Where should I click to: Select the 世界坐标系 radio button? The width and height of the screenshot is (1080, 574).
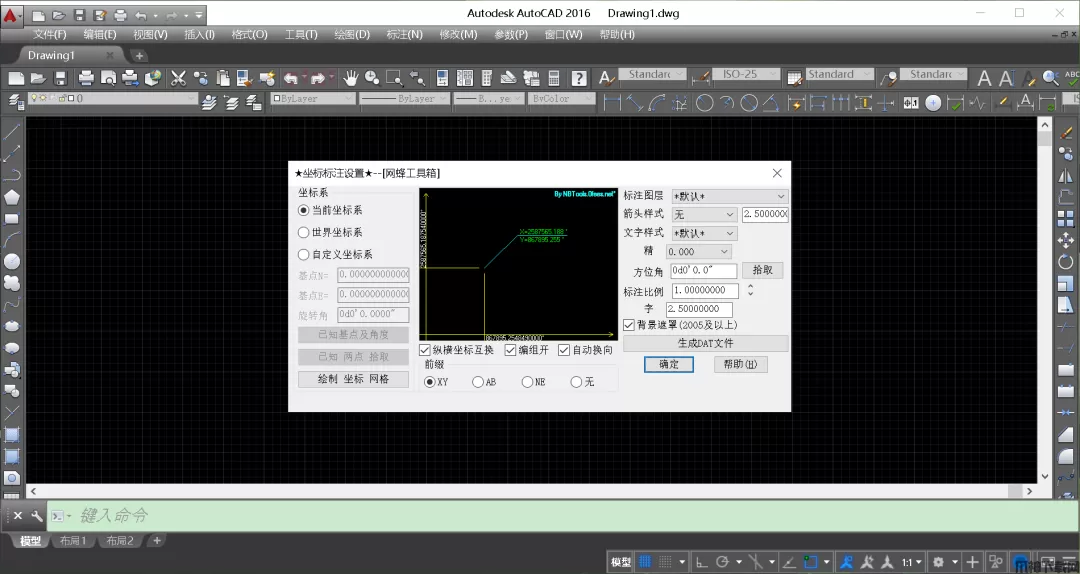click(304, 233)
